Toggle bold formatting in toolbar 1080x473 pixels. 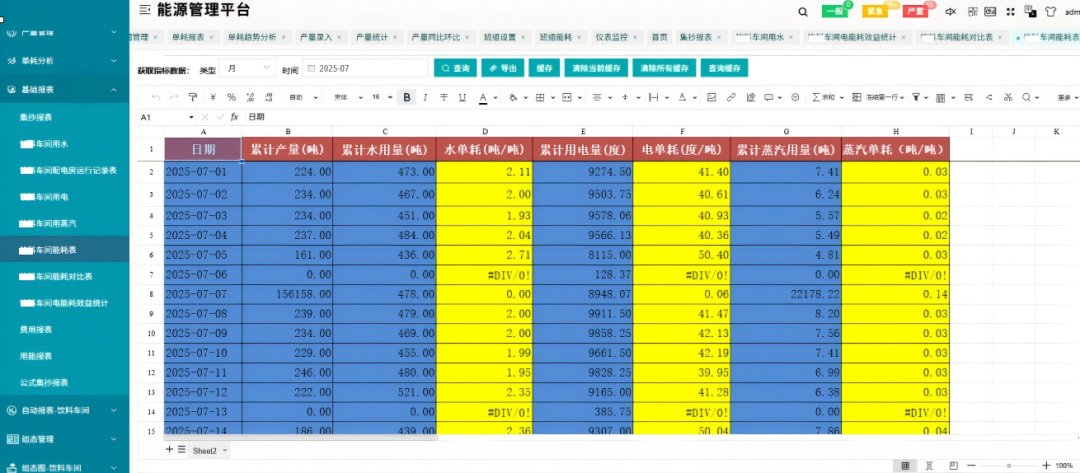(x=407, y=98)
